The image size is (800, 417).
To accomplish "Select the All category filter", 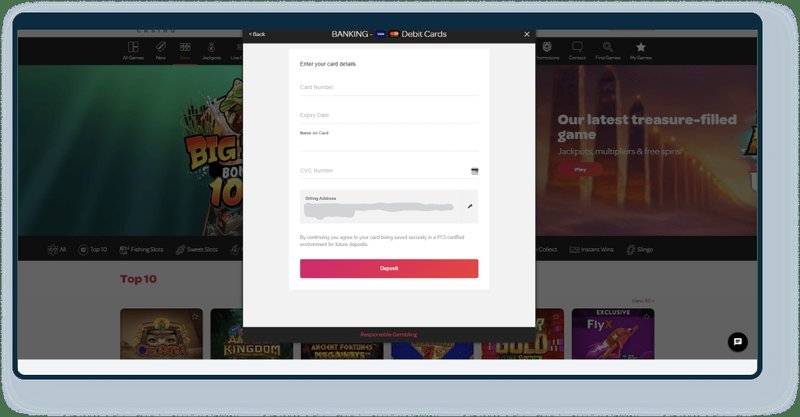I will tap(57, 250).
